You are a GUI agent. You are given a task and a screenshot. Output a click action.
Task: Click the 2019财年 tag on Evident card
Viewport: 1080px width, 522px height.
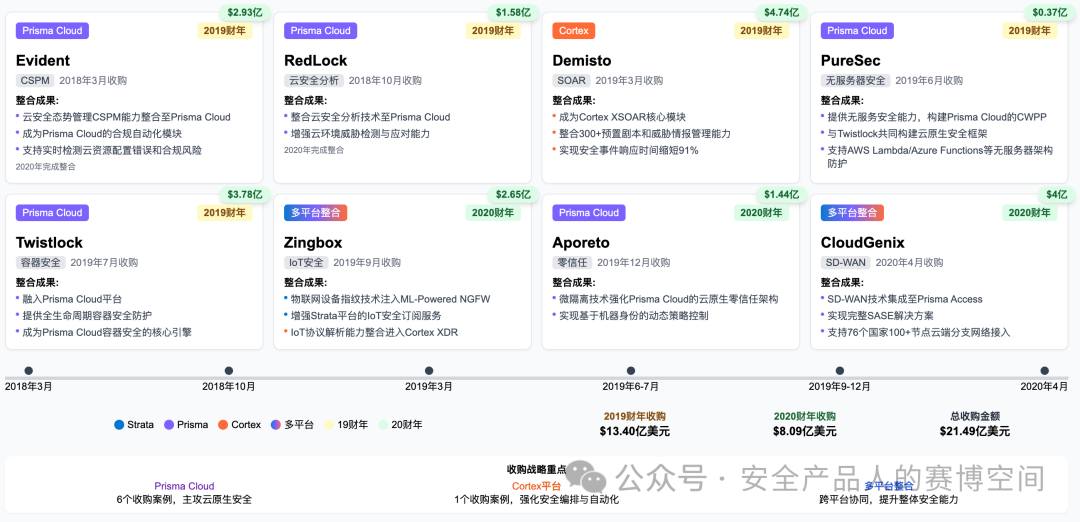point(225,30)
